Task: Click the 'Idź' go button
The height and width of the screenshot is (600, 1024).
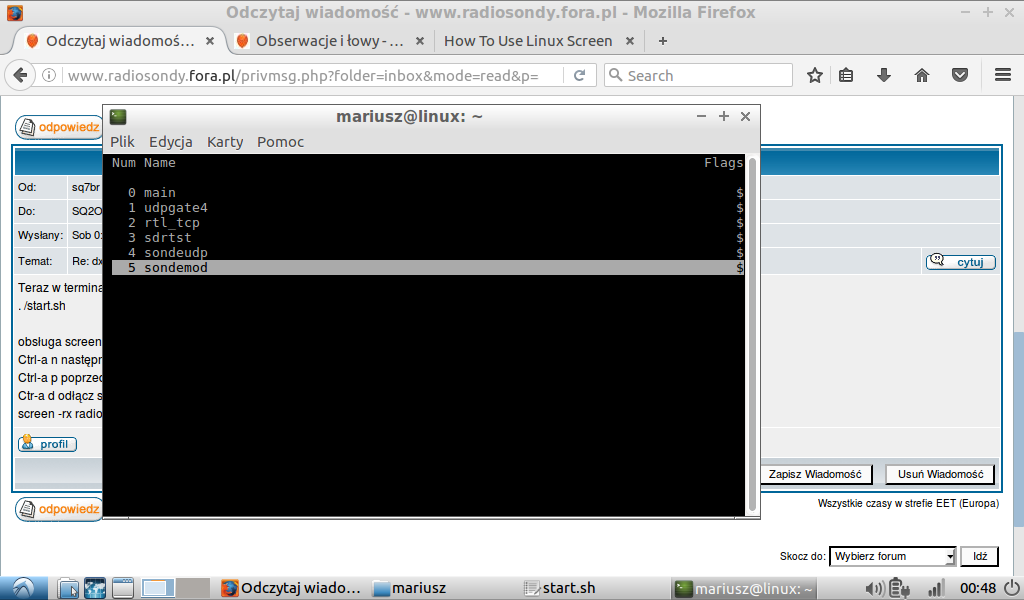Action: point(980,556)
